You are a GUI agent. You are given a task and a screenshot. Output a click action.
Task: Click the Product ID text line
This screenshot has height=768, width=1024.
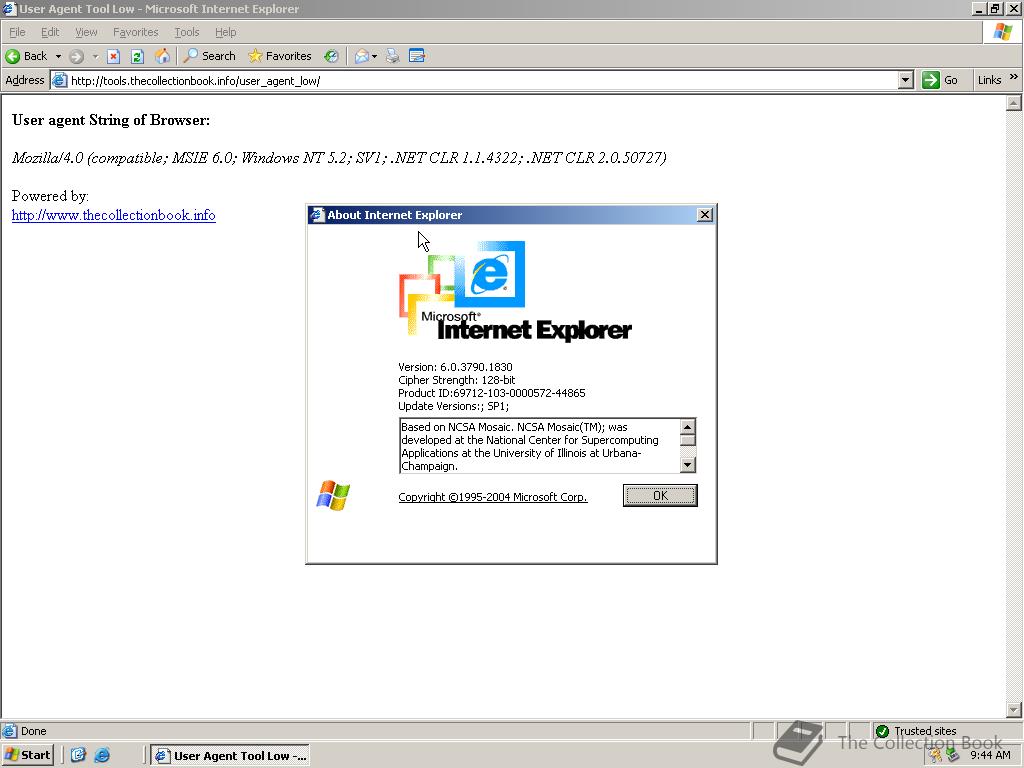[x=492, y=393]
